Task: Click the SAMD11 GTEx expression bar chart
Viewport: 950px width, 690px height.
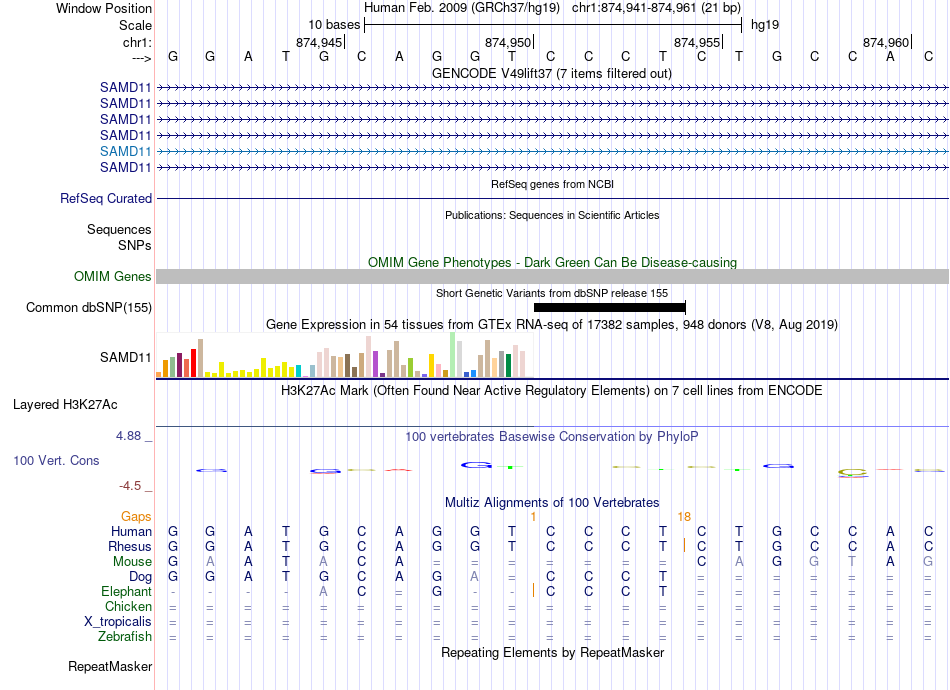Action: (x=344, y=355)
